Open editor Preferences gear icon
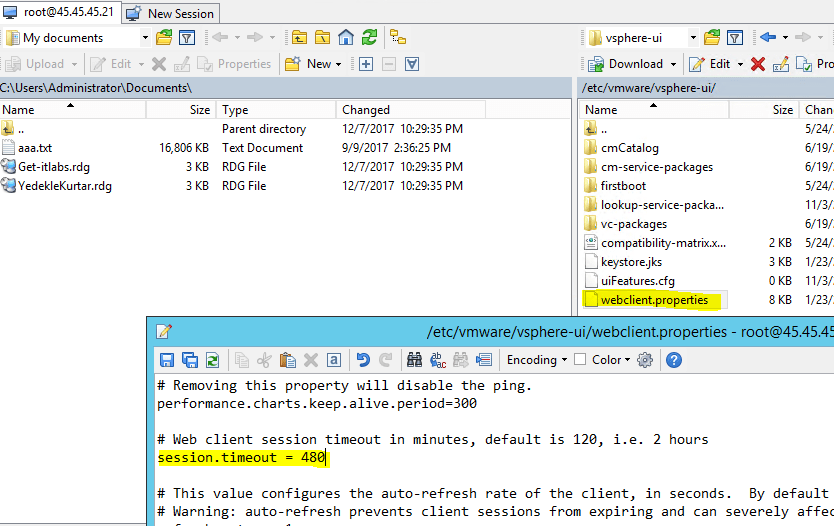The image size is (834, 526). pos(645,360)
